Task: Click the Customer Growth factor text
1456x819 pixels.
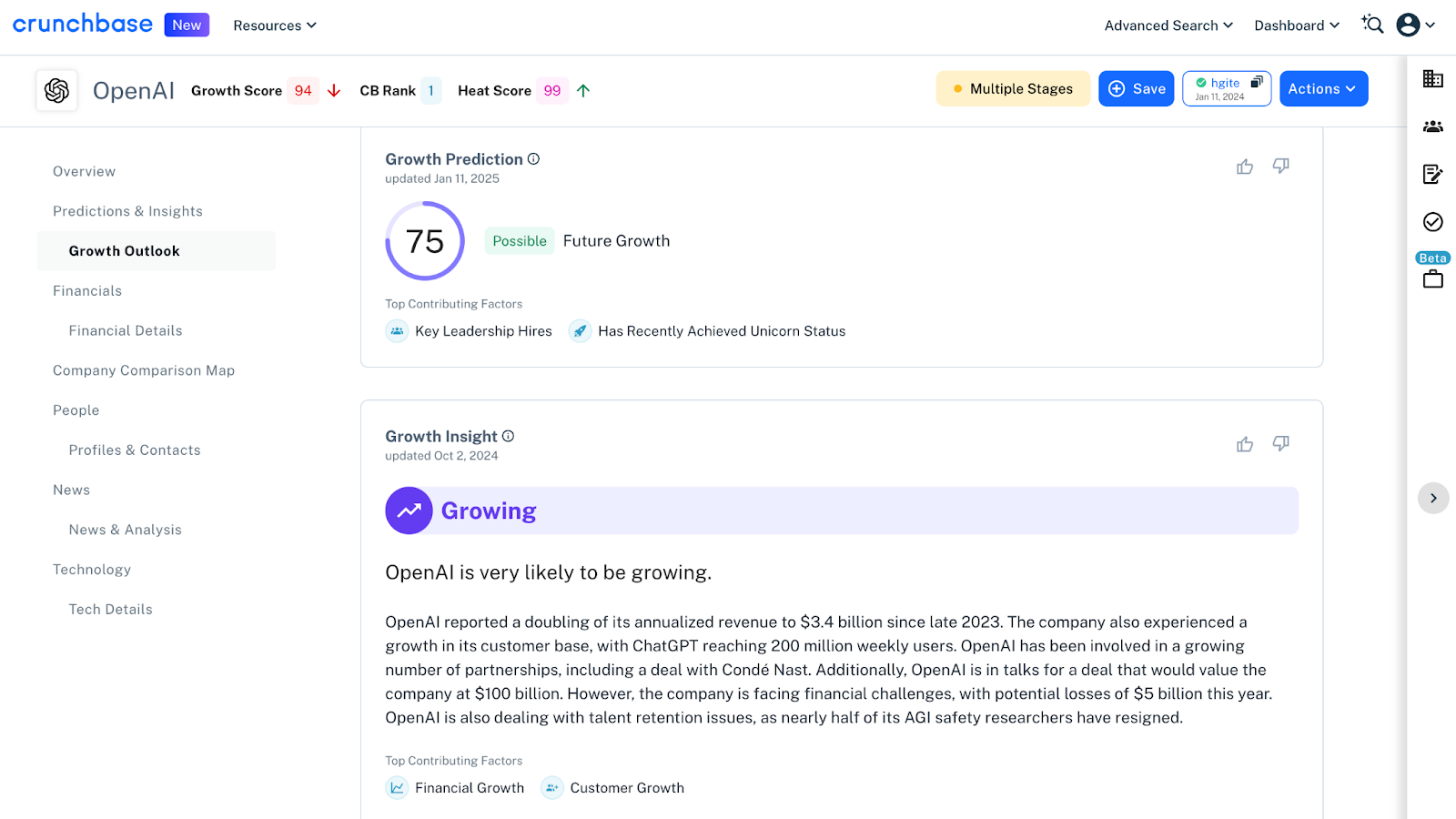Action: pos(627,788)
